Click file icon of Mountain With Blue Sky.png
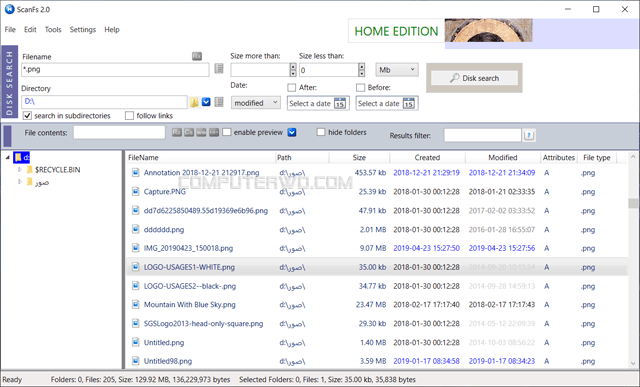This screenshot has height=387, width=640. (136, 305)
